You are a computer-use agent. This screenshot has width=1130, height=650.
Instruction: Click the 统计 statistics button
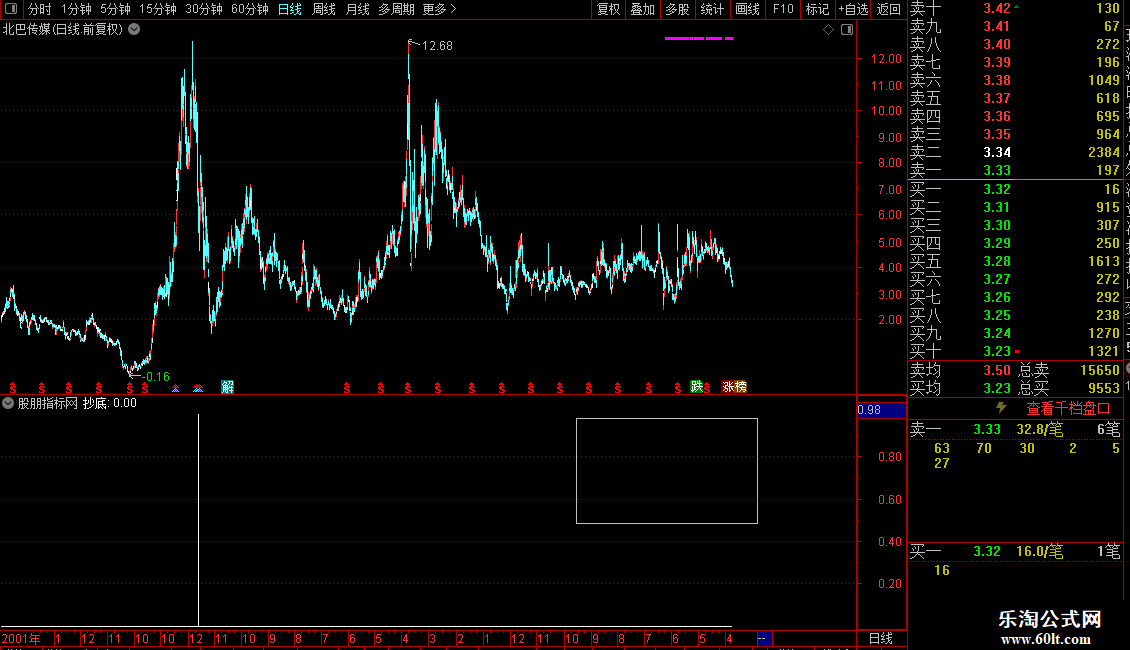[x=712, y=9]
